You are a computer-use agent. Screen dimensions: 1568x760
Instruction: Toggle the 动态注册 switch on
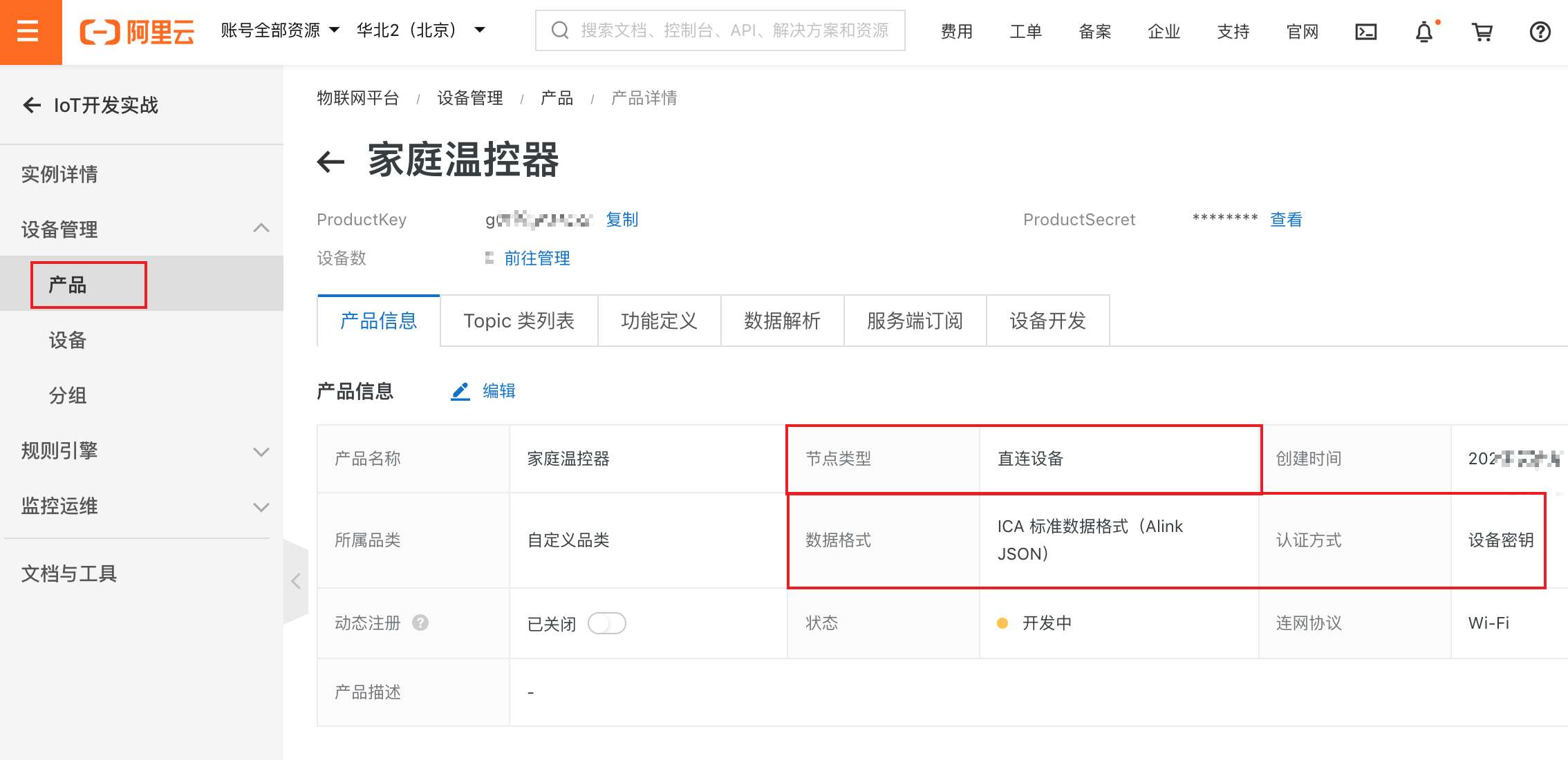tap(606, 623)
